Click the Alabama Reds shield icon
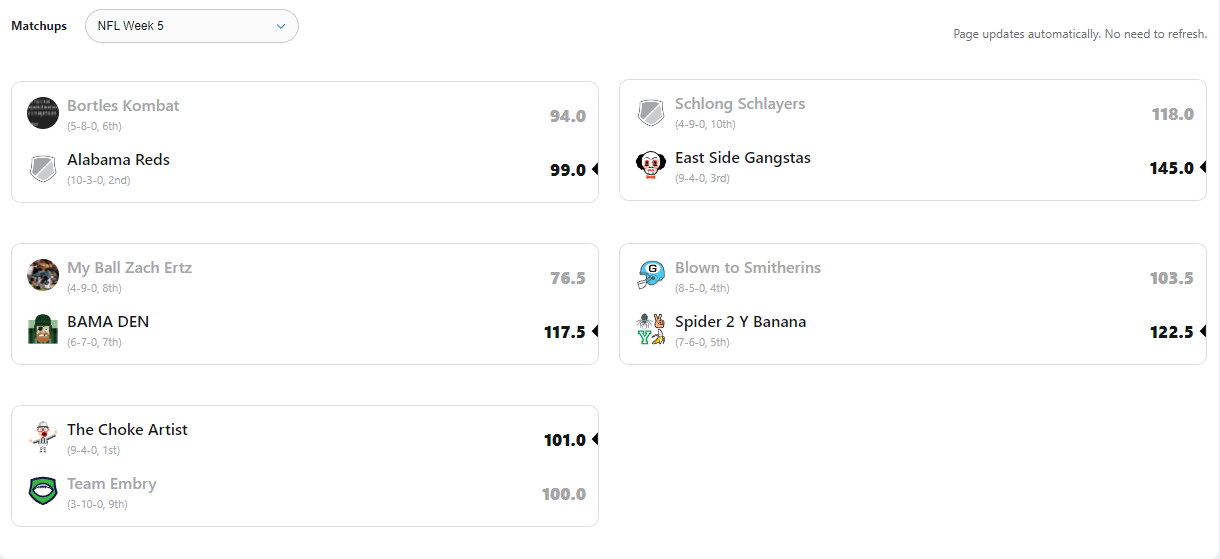Screen dimensions: 1220x559 click(43, 168)
